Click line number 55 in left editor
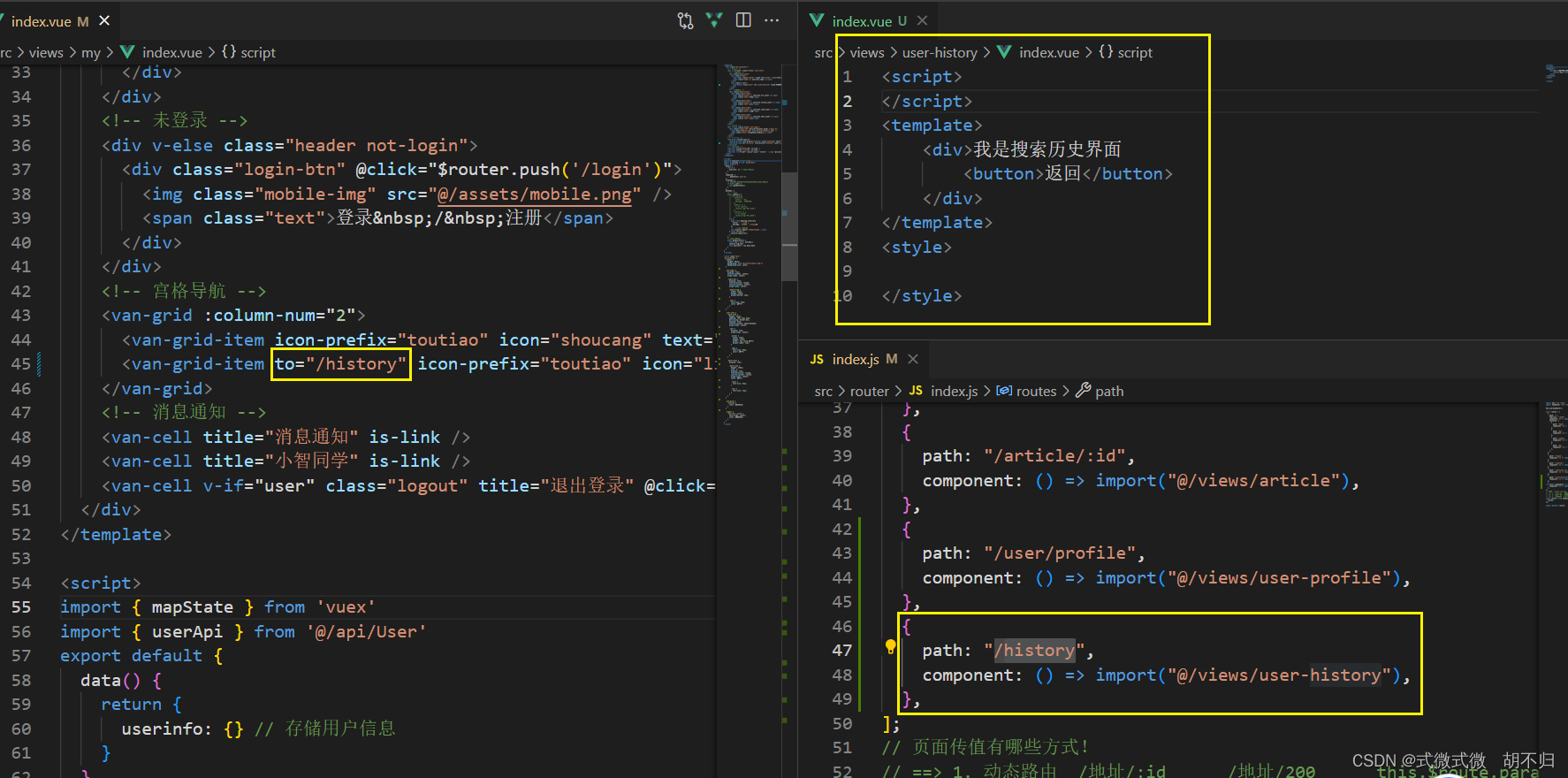Screen dimensions: 1568x778 point(21,606)
